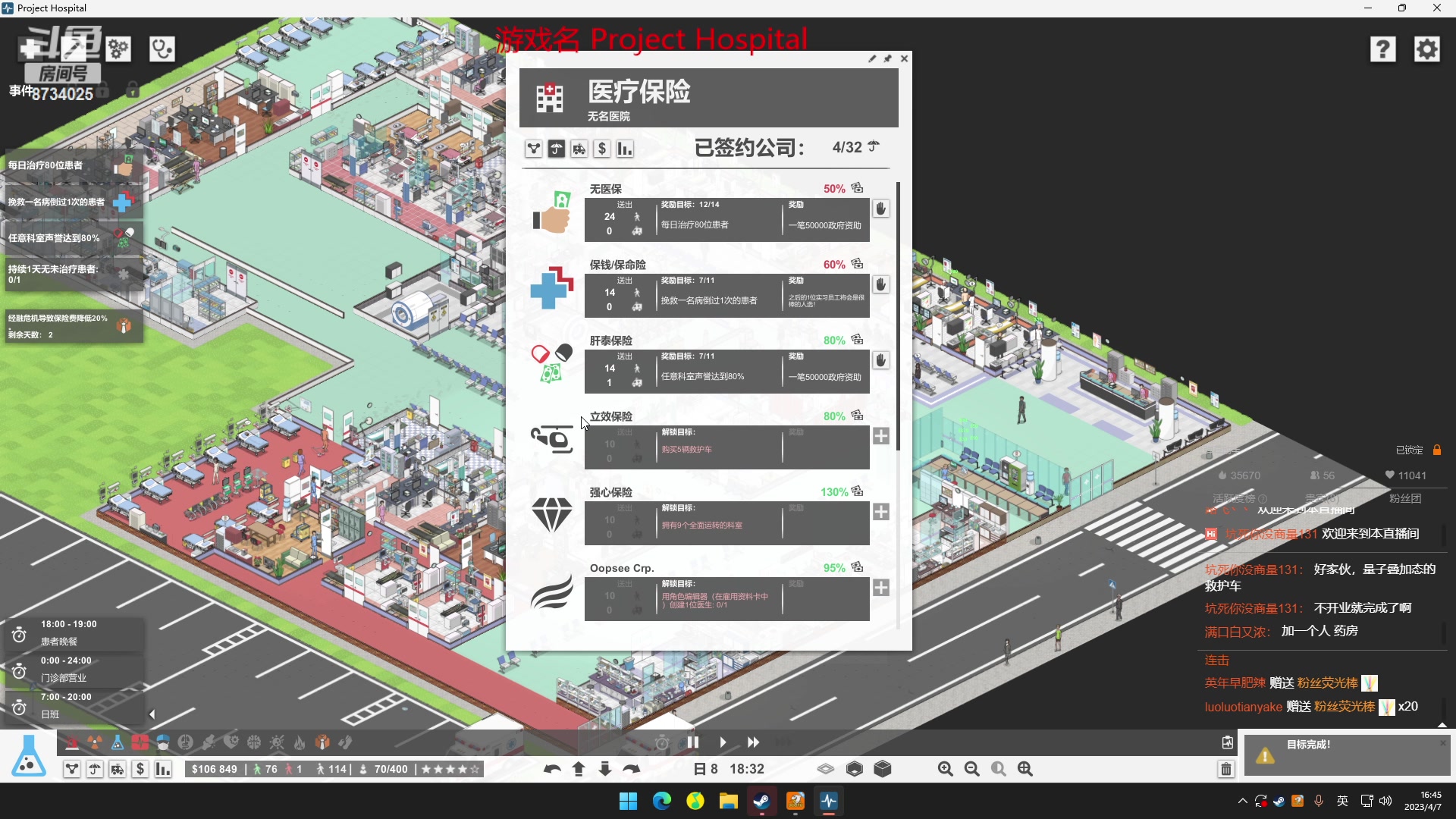Select objective 挽救一名病倒过1次的患者
This screenshot has height=819, width=1456.
pos(74,202)
